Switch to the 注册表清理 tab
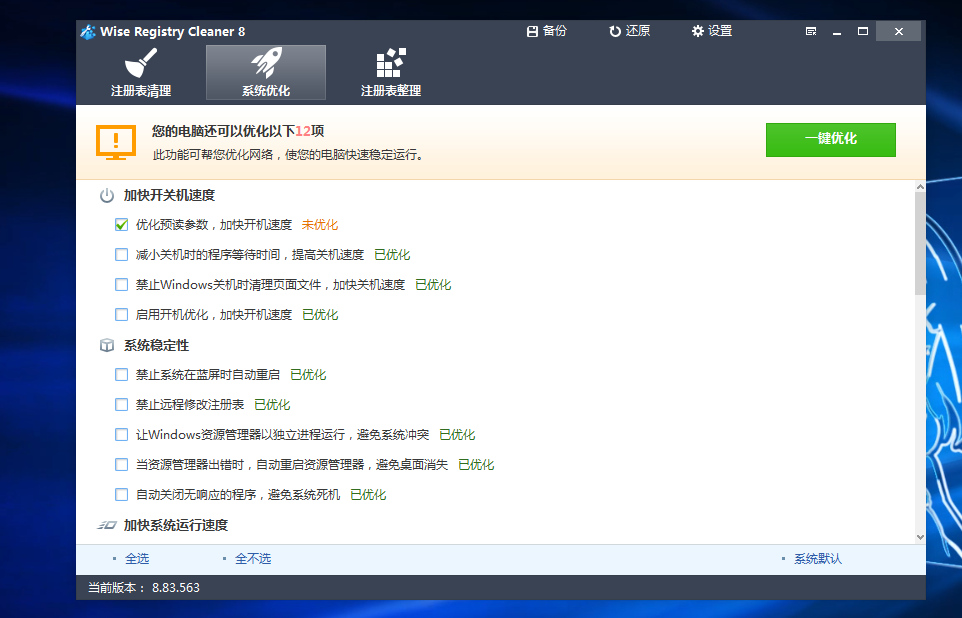Viewport: 962px width, 618px height. (x=141, y=72)
